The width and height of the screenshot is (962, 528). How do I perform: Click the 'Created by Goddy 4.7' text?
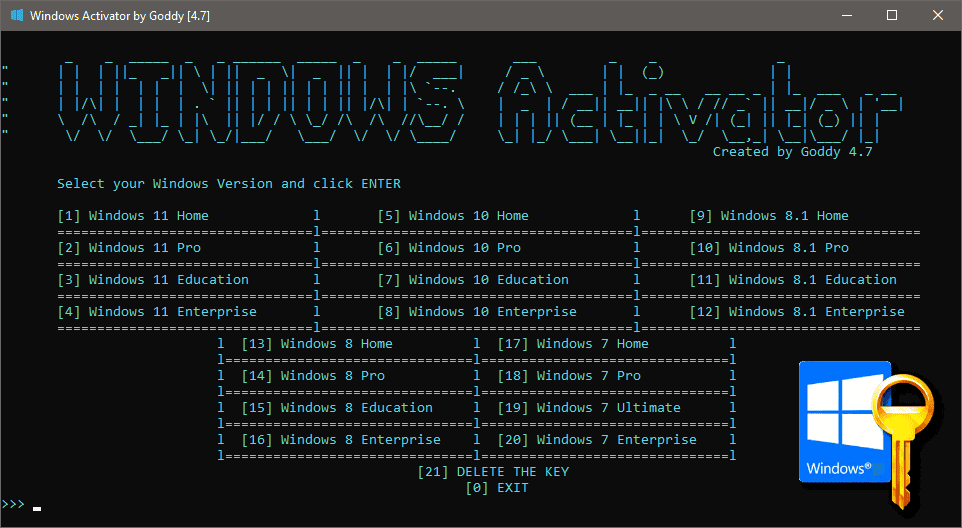click(792, 151)
